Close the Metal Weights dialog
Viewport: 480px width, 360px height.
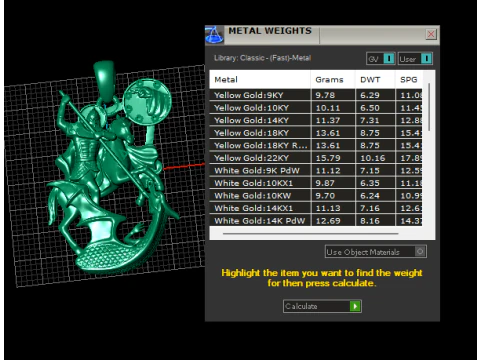pyautogui.click(x=431, y=34)
